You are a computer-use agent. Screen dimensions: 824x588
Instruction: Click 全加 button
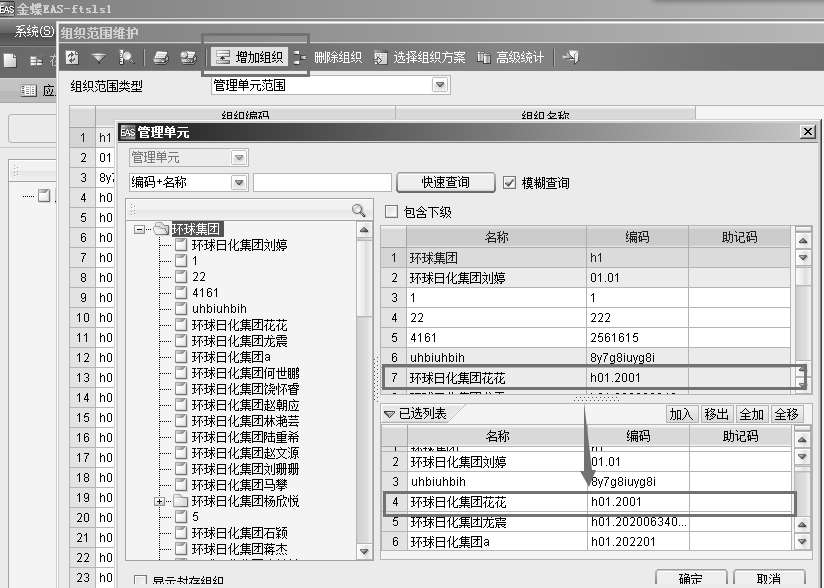751,414
